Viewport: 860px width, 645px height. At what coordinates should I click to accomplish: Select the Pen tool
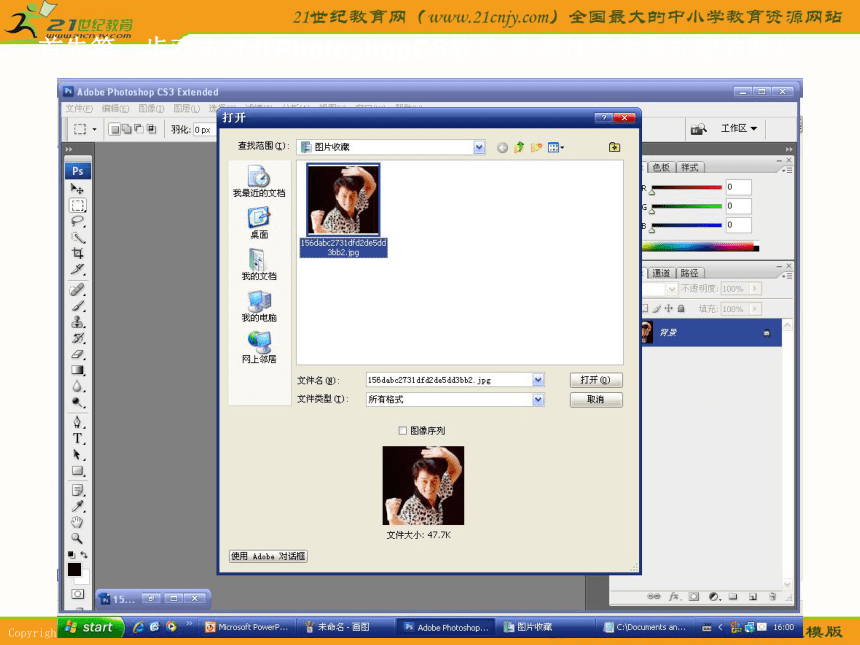click(x=77, y=422)
